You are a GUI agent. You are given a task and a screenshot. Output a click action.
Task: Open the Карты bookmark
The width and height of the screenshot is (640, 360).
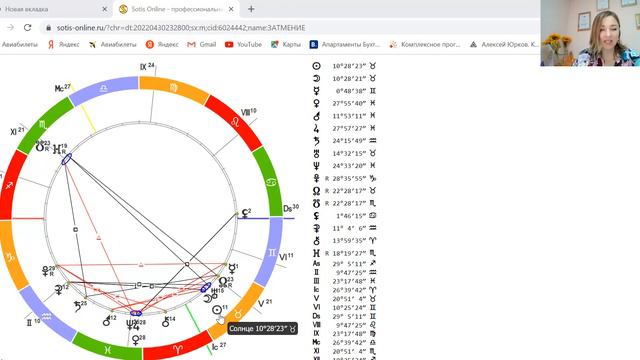pyautogui.click(x=286, y=44)
